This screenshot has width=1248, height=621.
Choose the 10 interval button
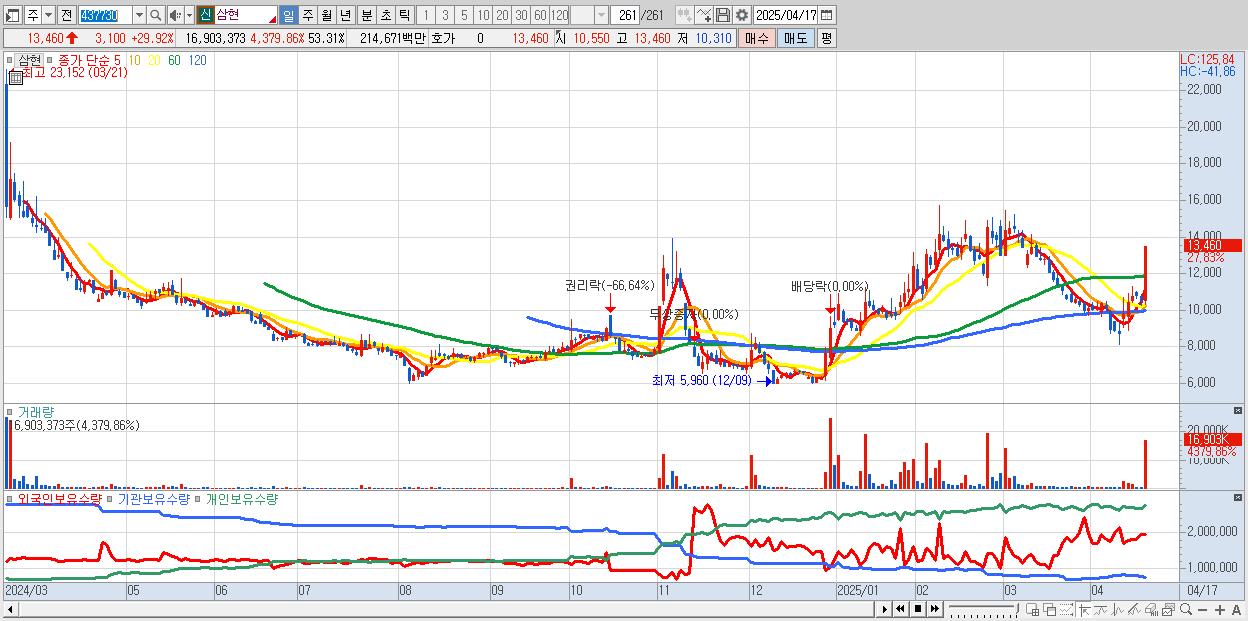coord(483,15)
